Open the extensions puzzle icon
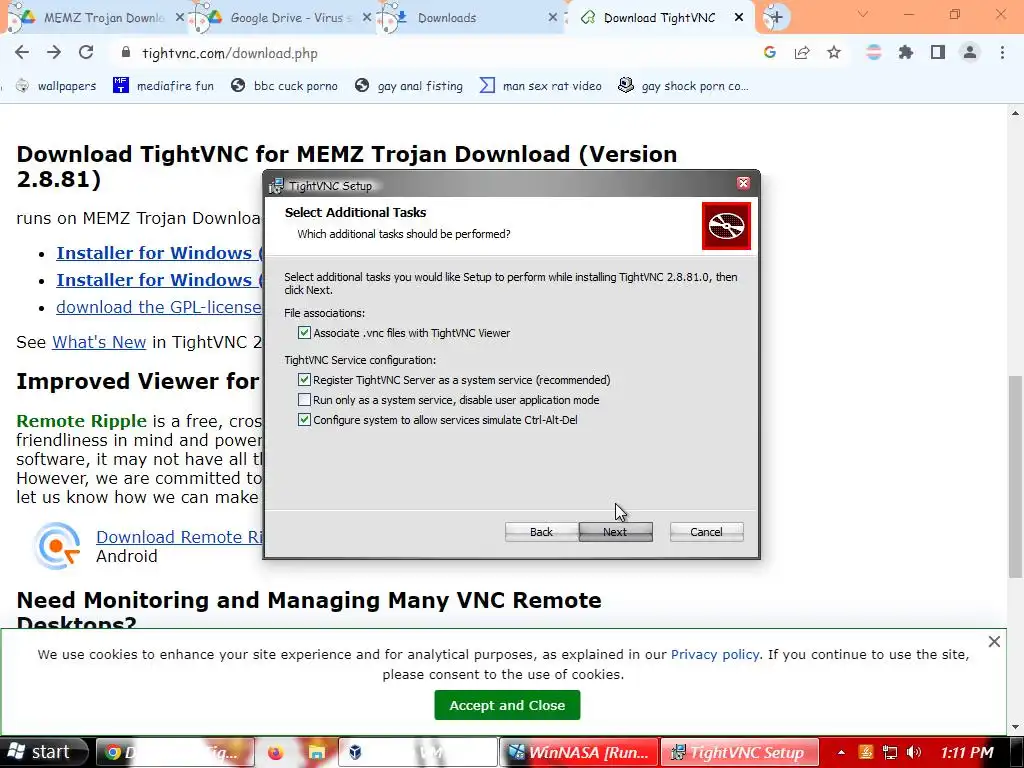The width and height of the screenshot is (1024, 768). click(x=906, y=52)
